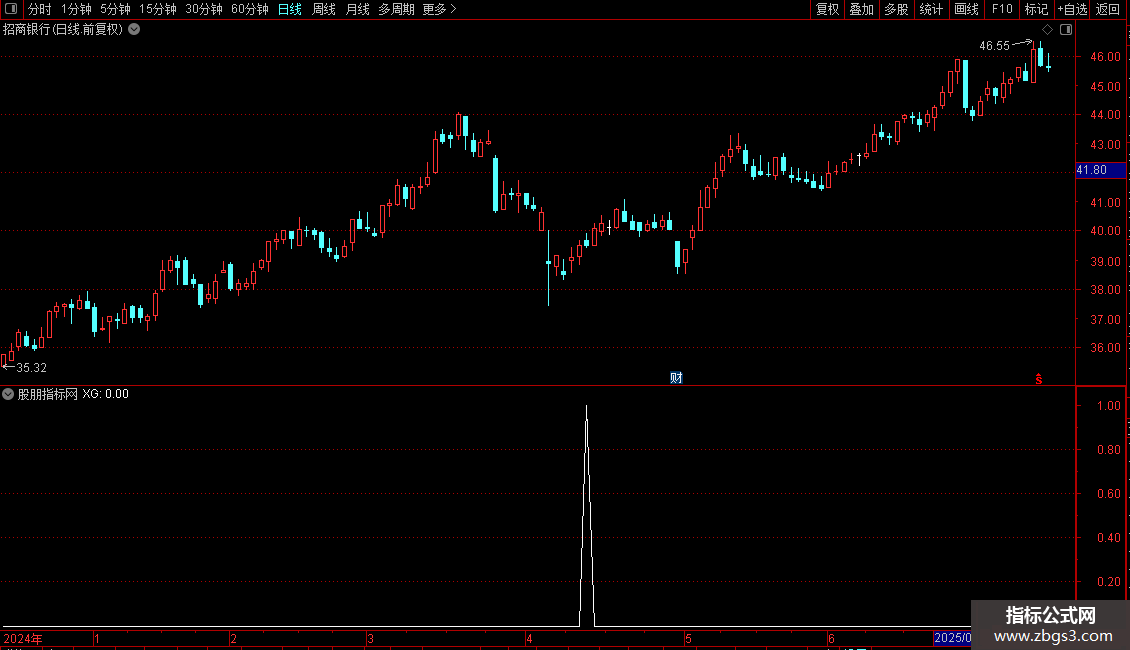This screenshot has width=1130, height=650.
Task: Click the 46.55 high price label
Action: click(x=995, y=46)
